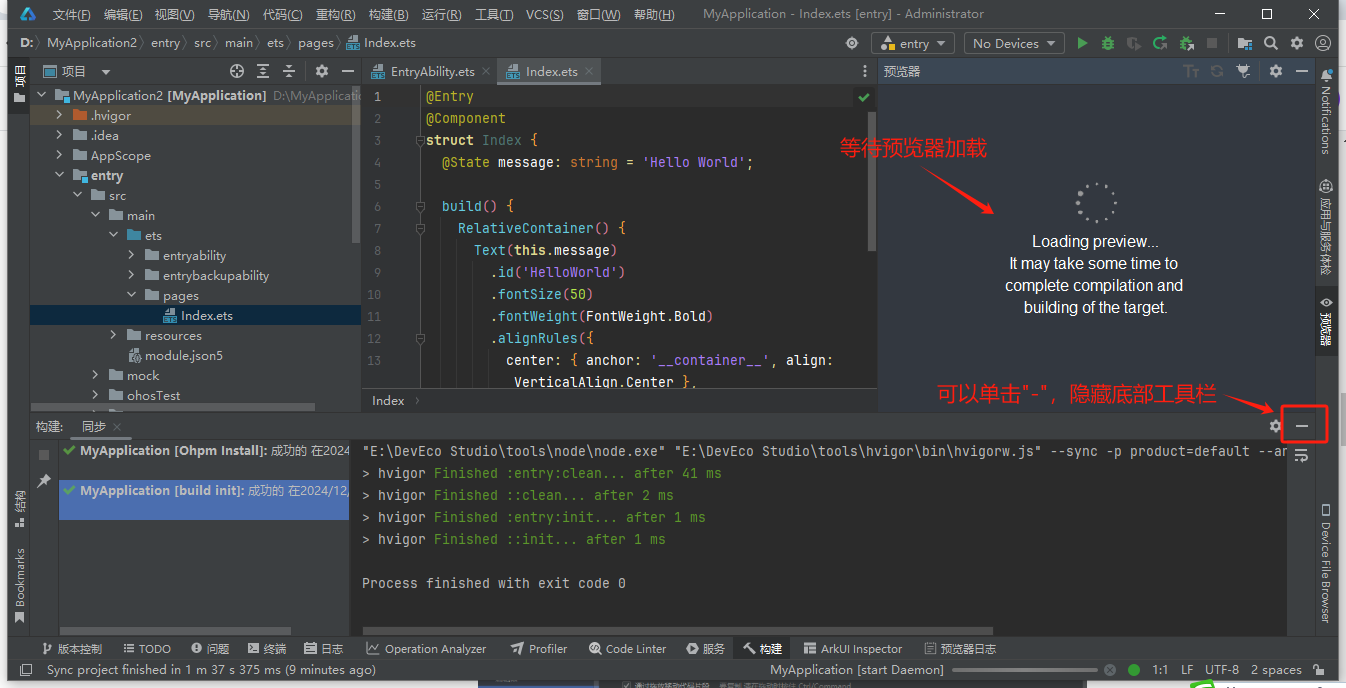The width and height of the screenshot is (1346, 688).
Task: Open the Profiler tool tab
Action: click(x=538, y=649)
